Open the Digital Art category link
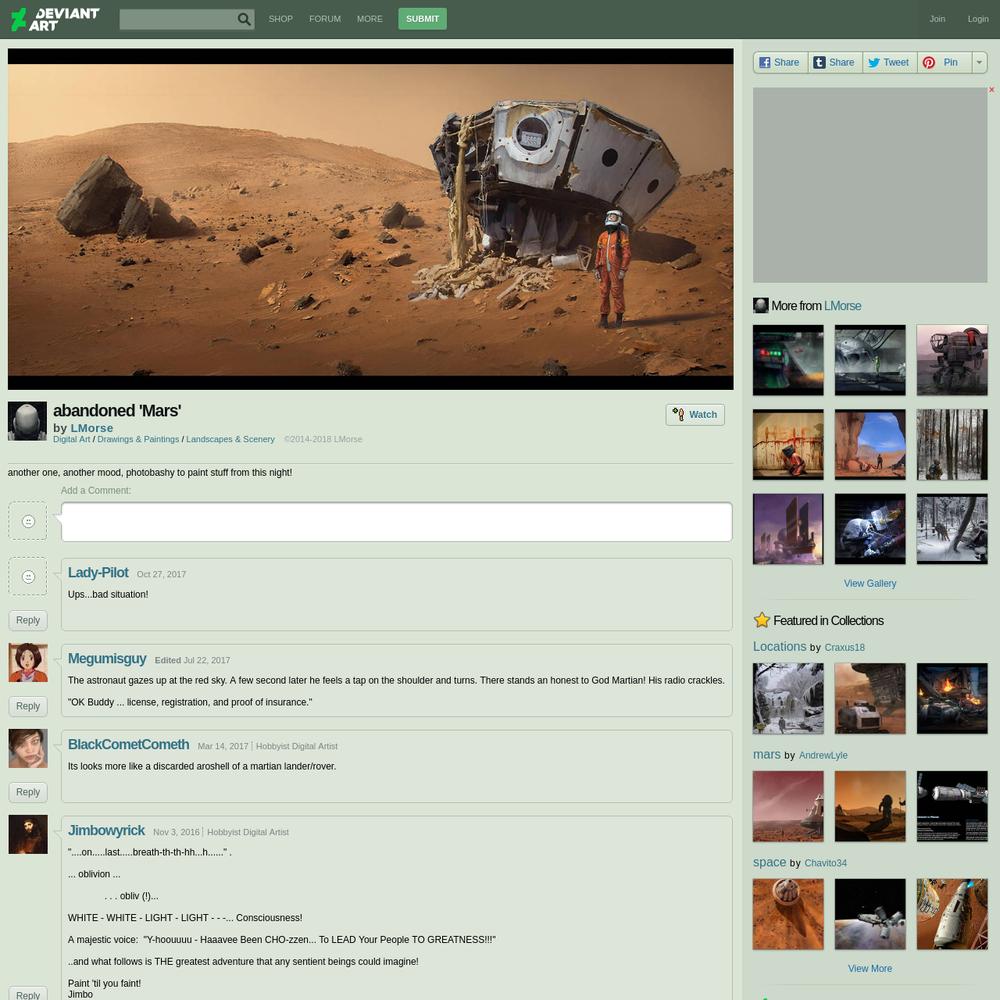Viewport: 1000px width, 1000px height. [71, 439]
